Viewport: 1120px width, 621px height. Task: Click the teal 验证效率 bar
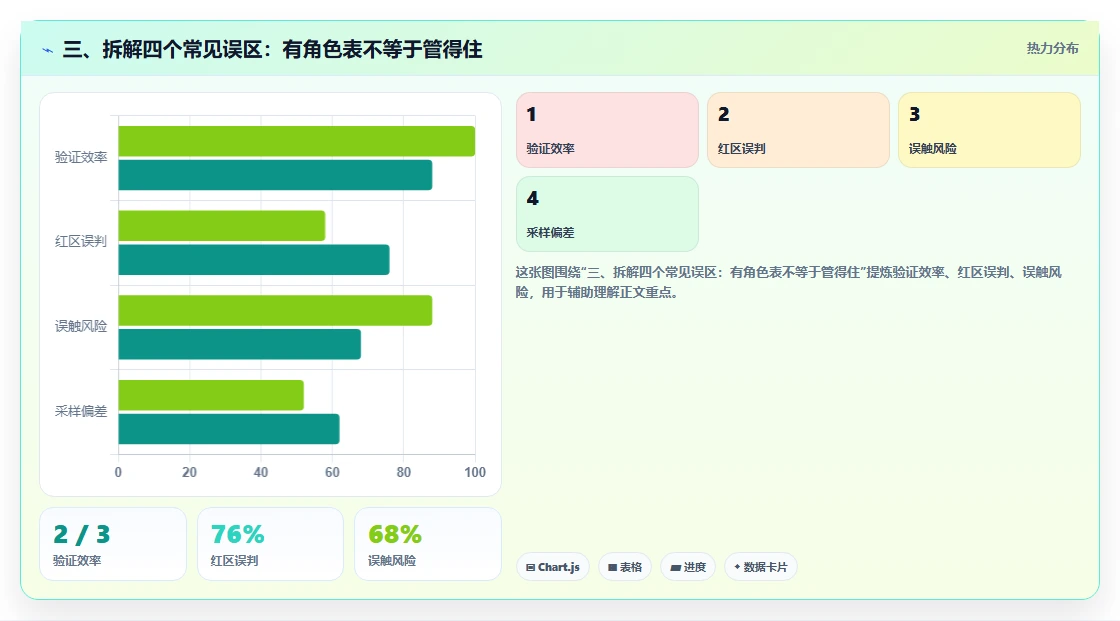click(275, 175)
